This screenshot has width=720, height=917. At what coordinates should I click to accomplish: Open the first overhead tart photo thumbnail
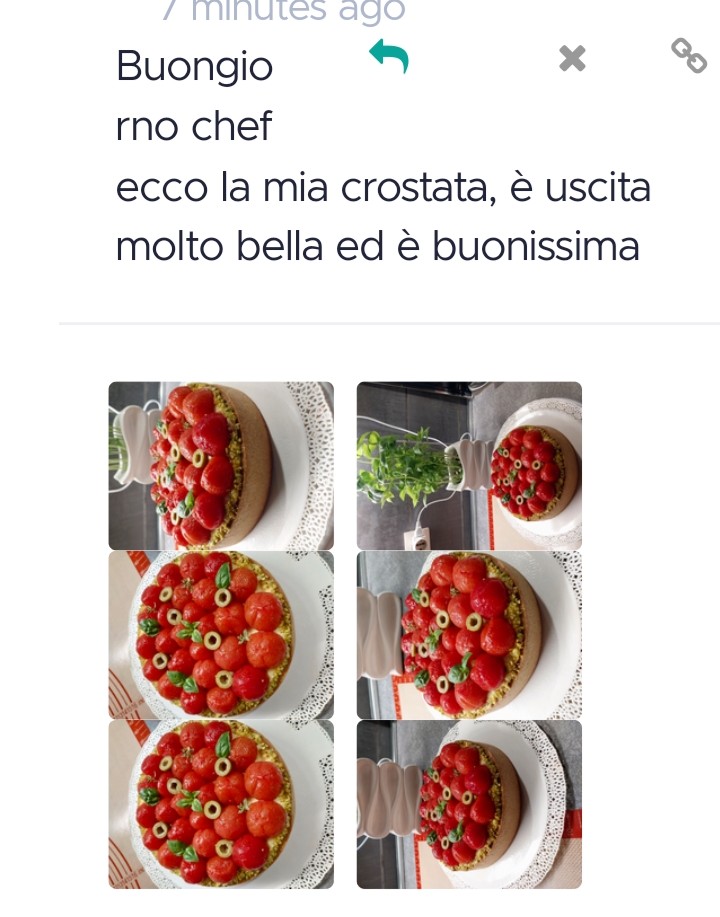[x=221, y=635]
